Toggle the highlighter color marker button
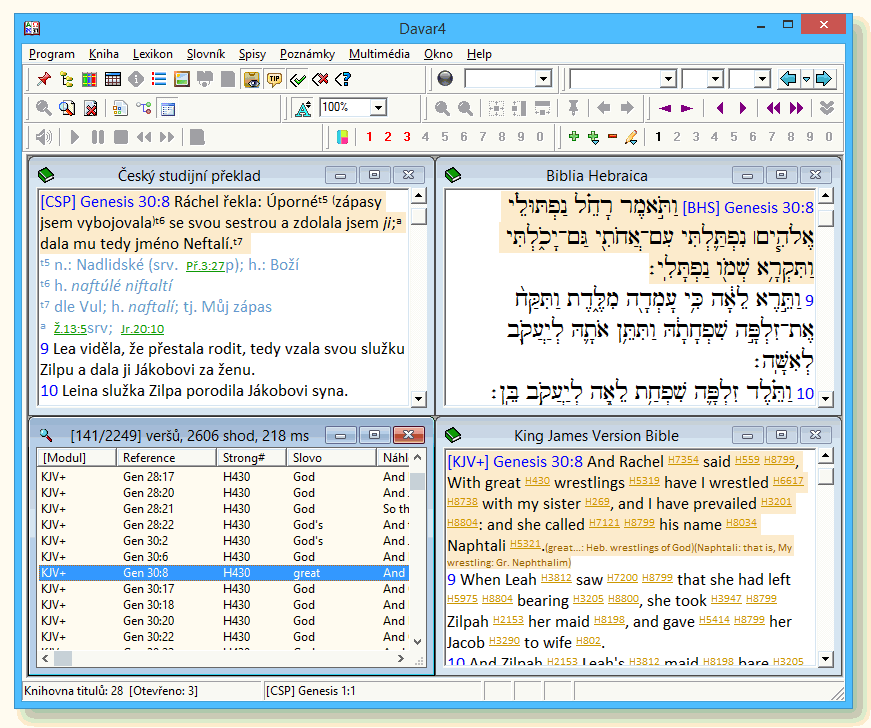This screenshot has width=871, height=728. click(x=343, y=137)
